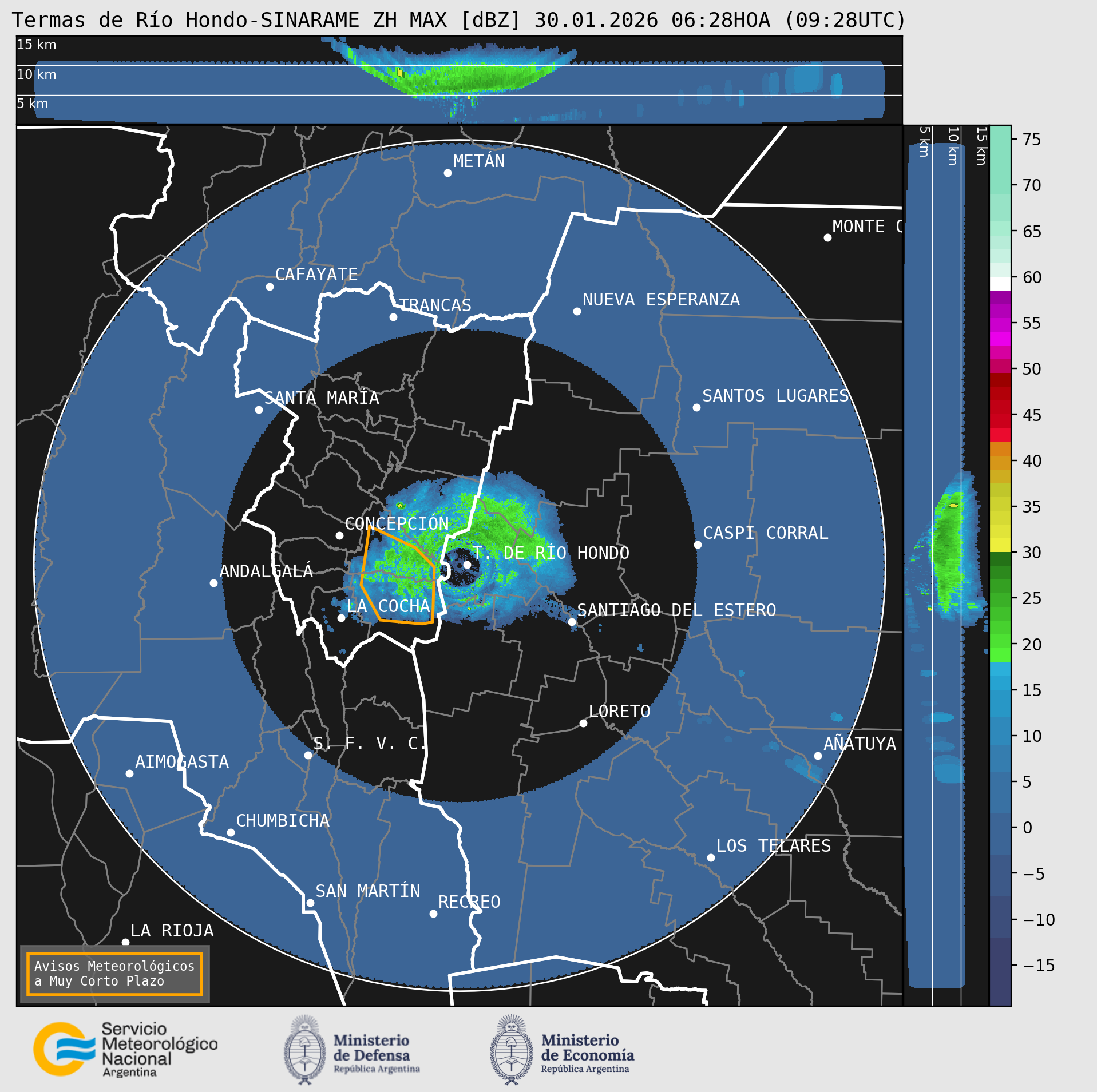Click the 50 dBZ level on color scale
The width and height of the screenshot is (1097, 1092).
tap(1000, 368)
